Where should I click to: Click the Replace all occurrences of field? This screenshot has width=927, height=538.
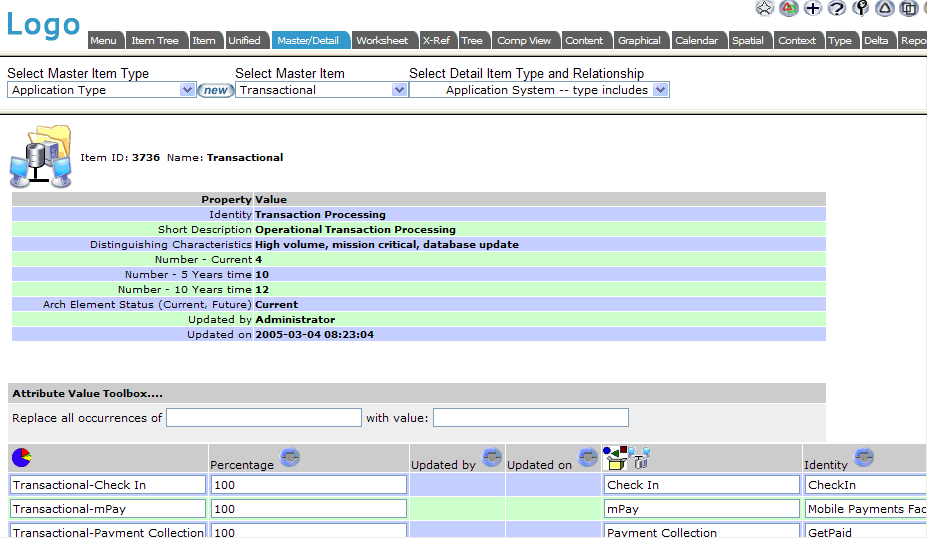pos(264,417)
